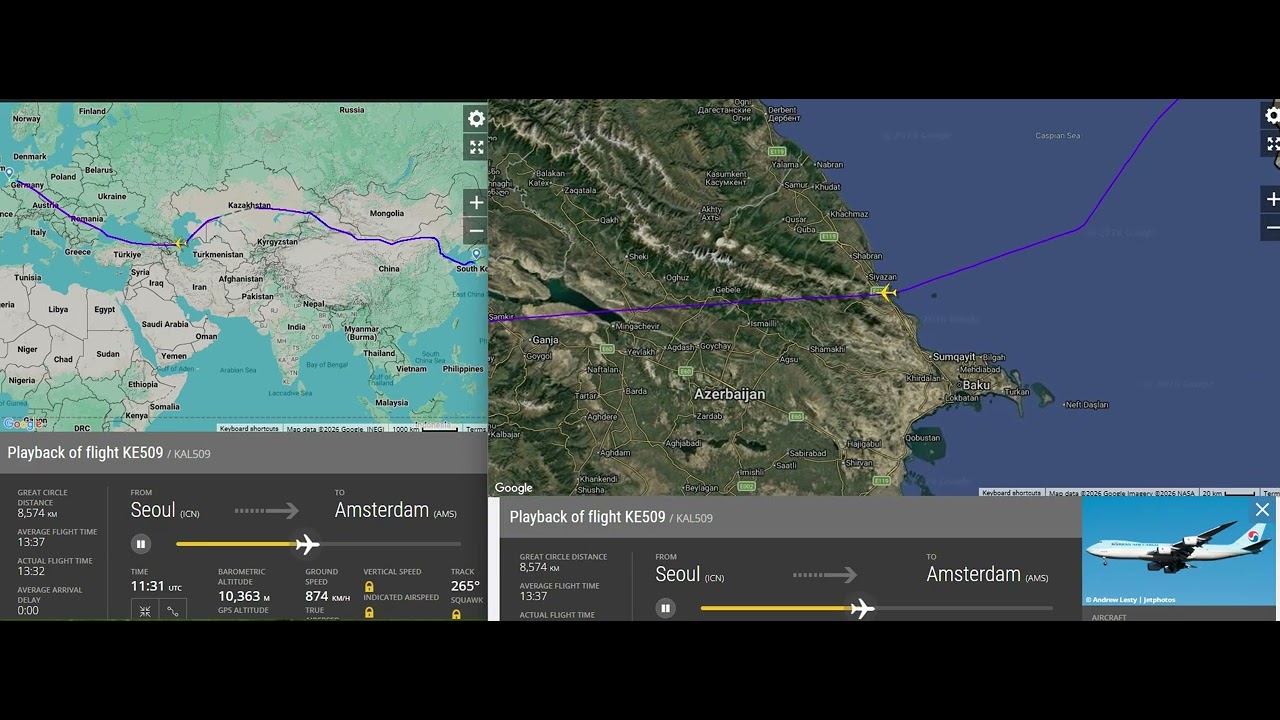Click Azerbaijan country label on satellite map
The height and width of the screenshot is (720, 1280).
[x=730, y=394]
